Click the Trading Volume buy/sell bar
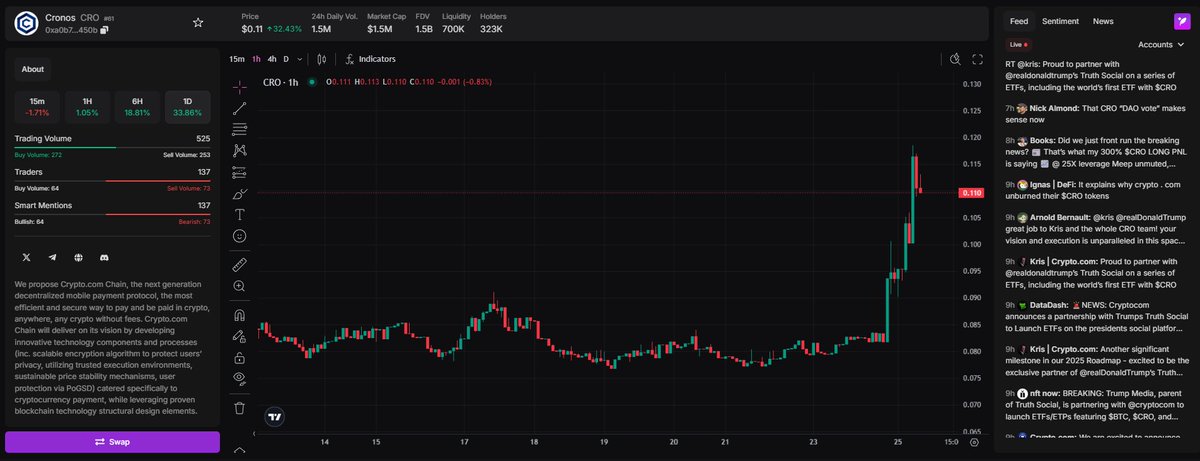Screen dimensions: 1200x461 click(112, 148)
